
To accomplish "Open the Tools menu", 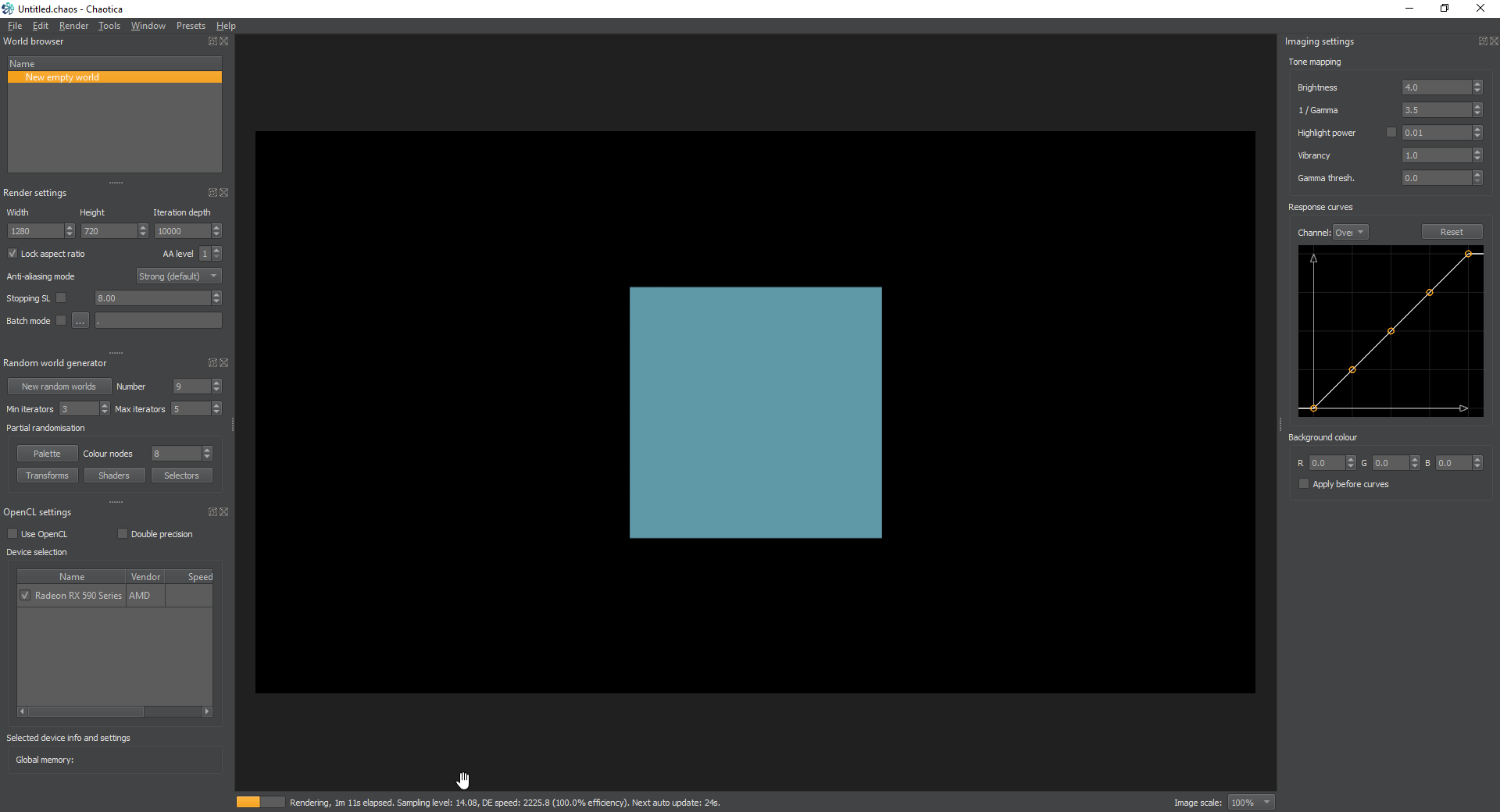I will pos(109,26).
